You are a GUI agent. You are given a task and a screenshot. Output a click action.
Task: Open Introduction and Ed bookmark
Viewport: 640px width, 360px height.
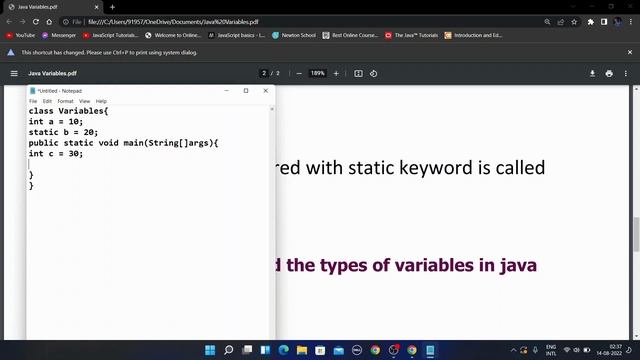[473, 36]
